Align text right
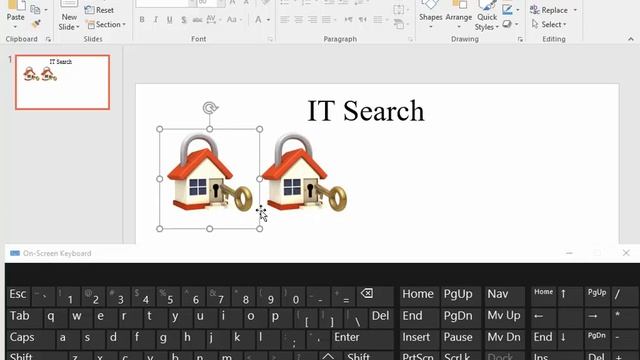 312,20
